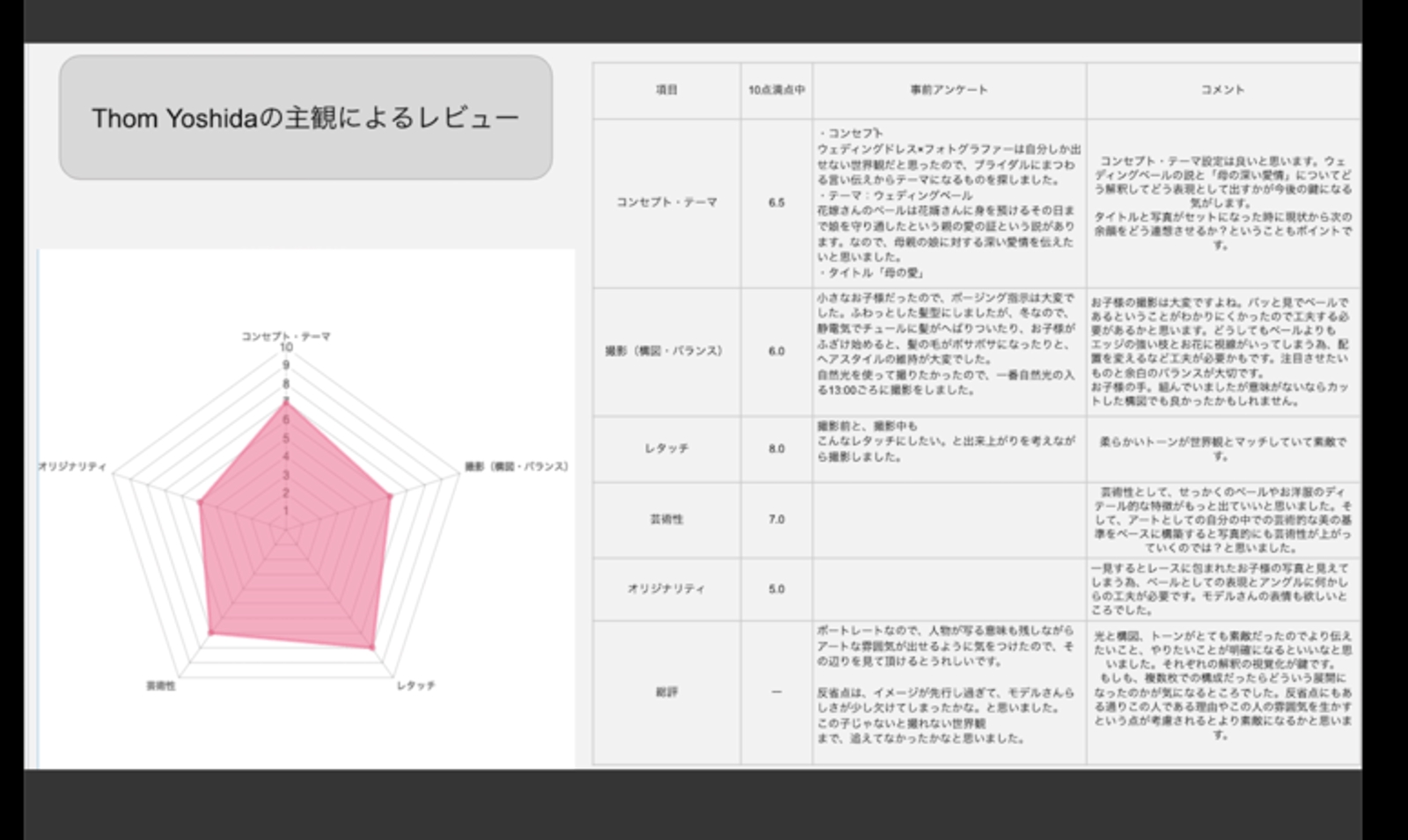This screenshot has height=840, width=1408.
Task: Select the '事前アンケート' table header
Action: [949, 90]
